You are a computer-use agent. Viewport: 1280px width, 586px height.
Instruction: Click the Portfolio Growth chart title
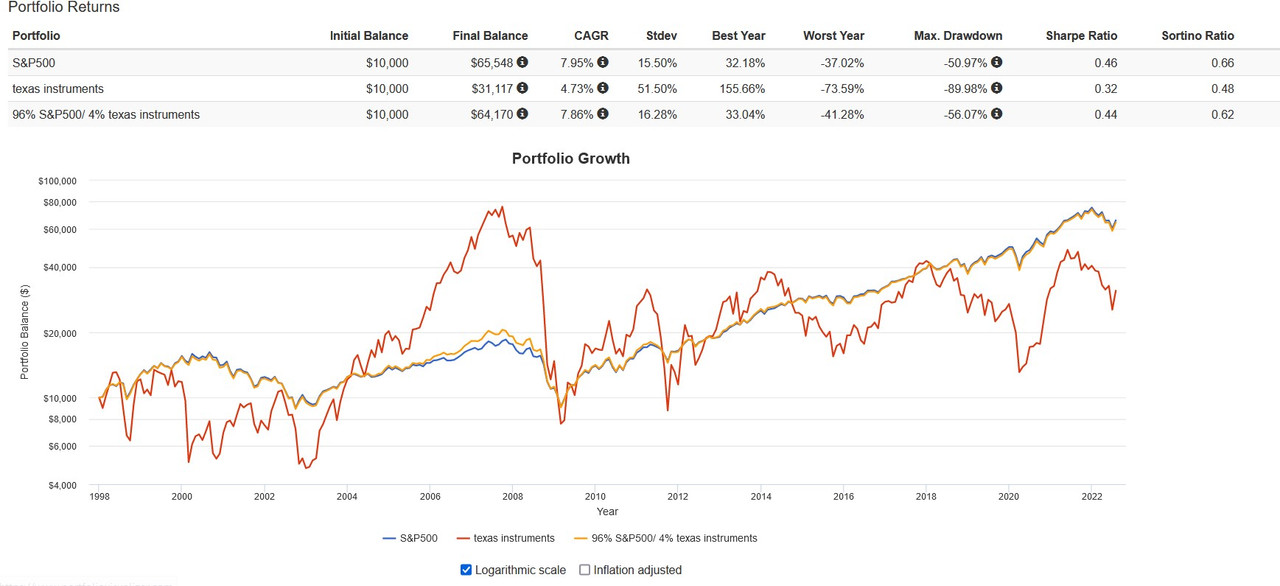(x=571, y=158)
